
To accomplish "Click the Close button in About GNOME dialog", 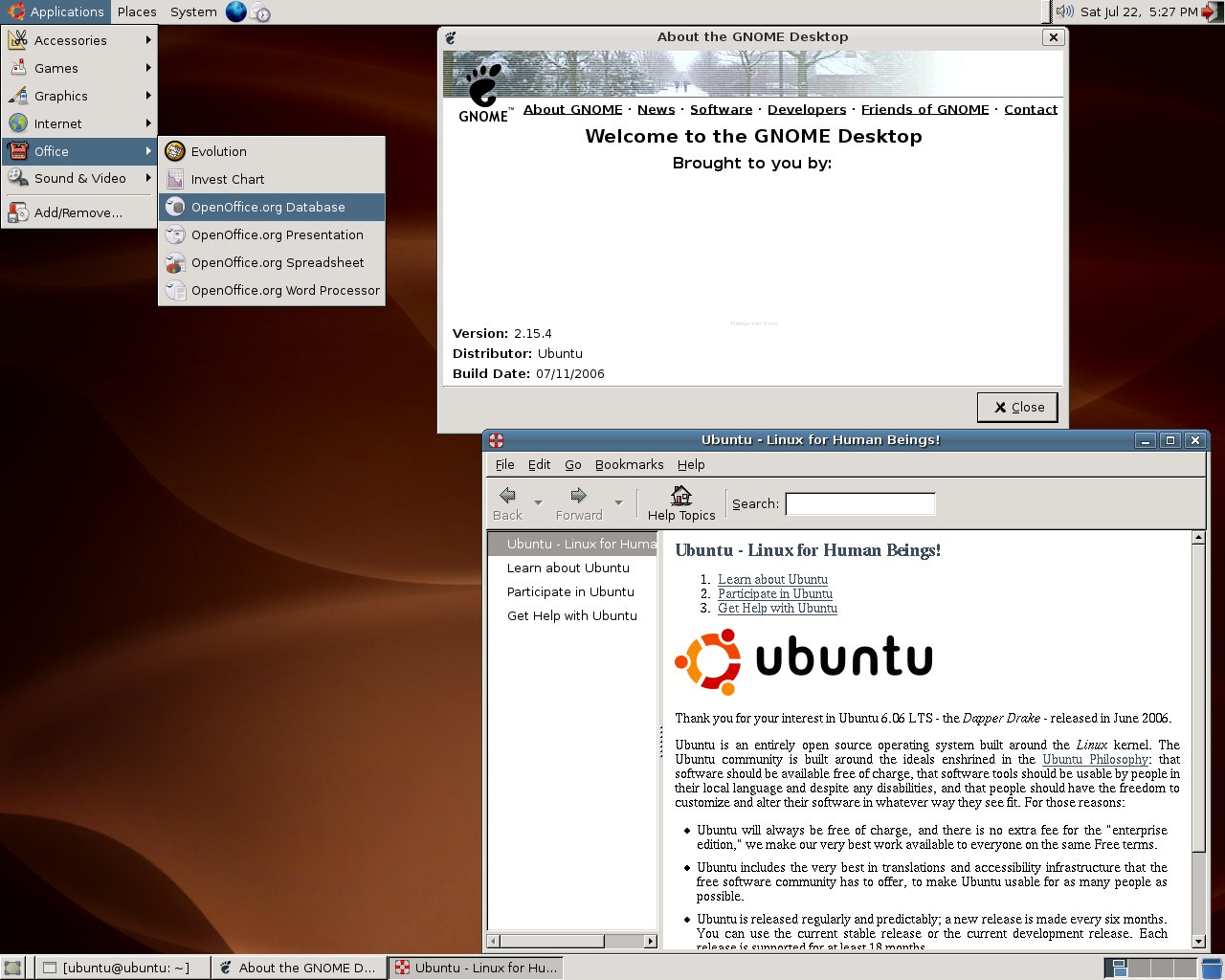I will click(1017, 407).
